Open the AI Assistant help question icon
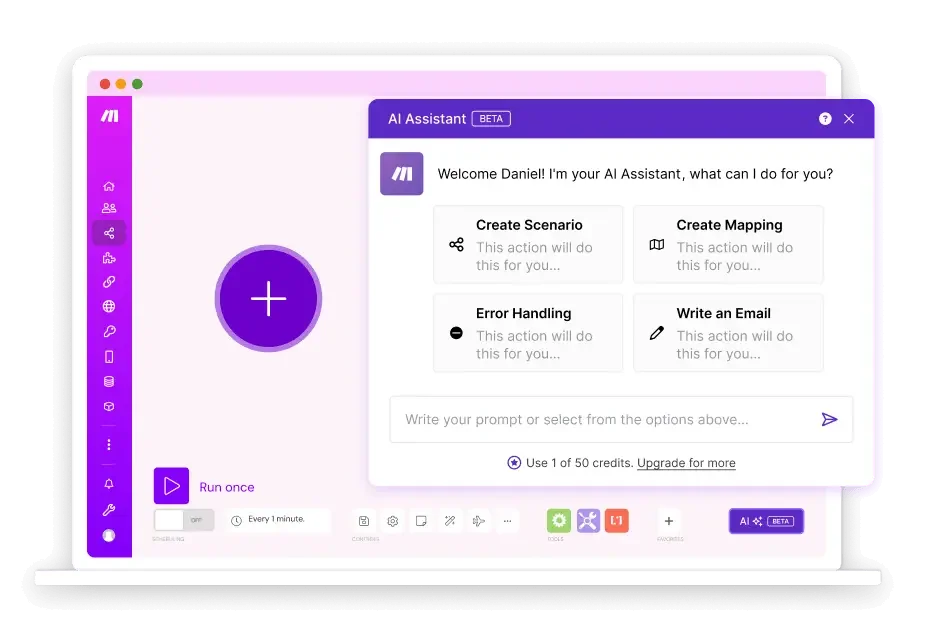936x641 pixels. point(825,119)
